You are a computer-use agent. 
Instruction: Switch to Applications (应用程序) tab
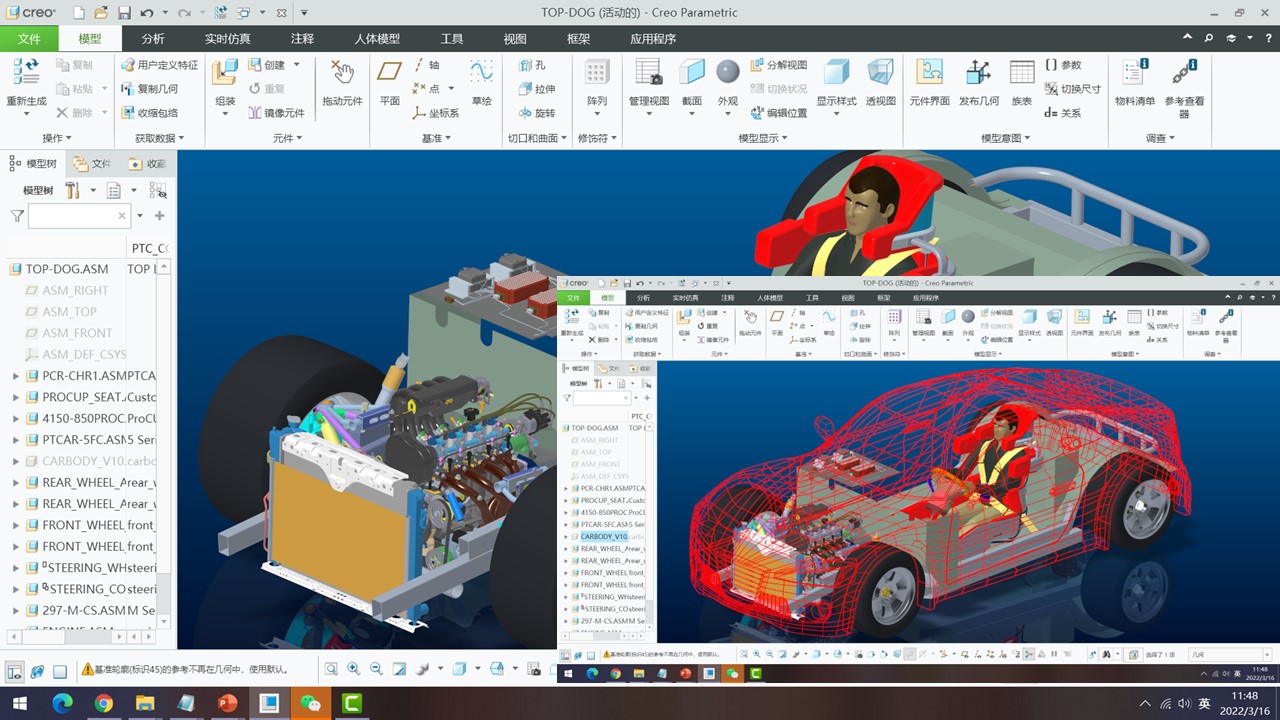pyautogui.click(x=653, y=39)
